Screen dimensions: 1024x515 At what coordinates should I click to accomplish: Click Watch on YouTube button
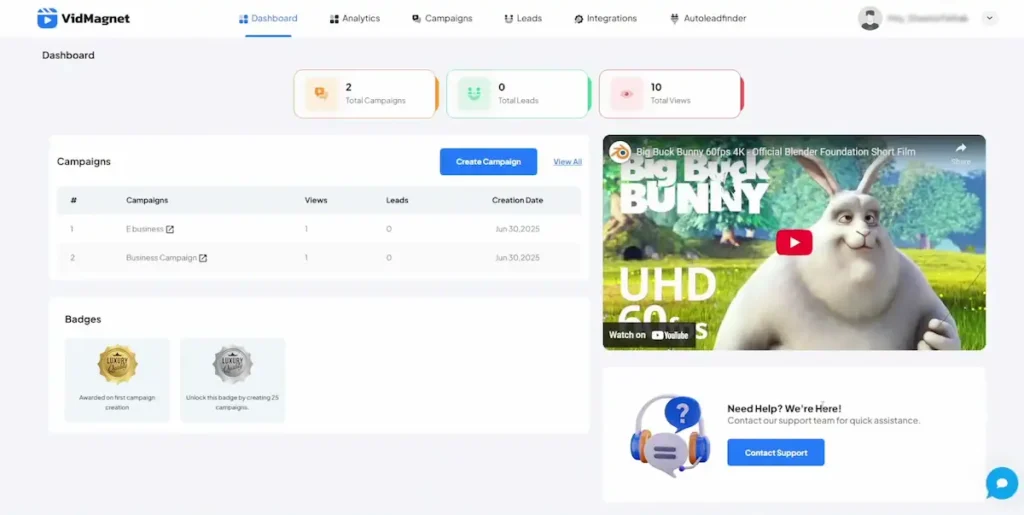[x=648, y=335]
